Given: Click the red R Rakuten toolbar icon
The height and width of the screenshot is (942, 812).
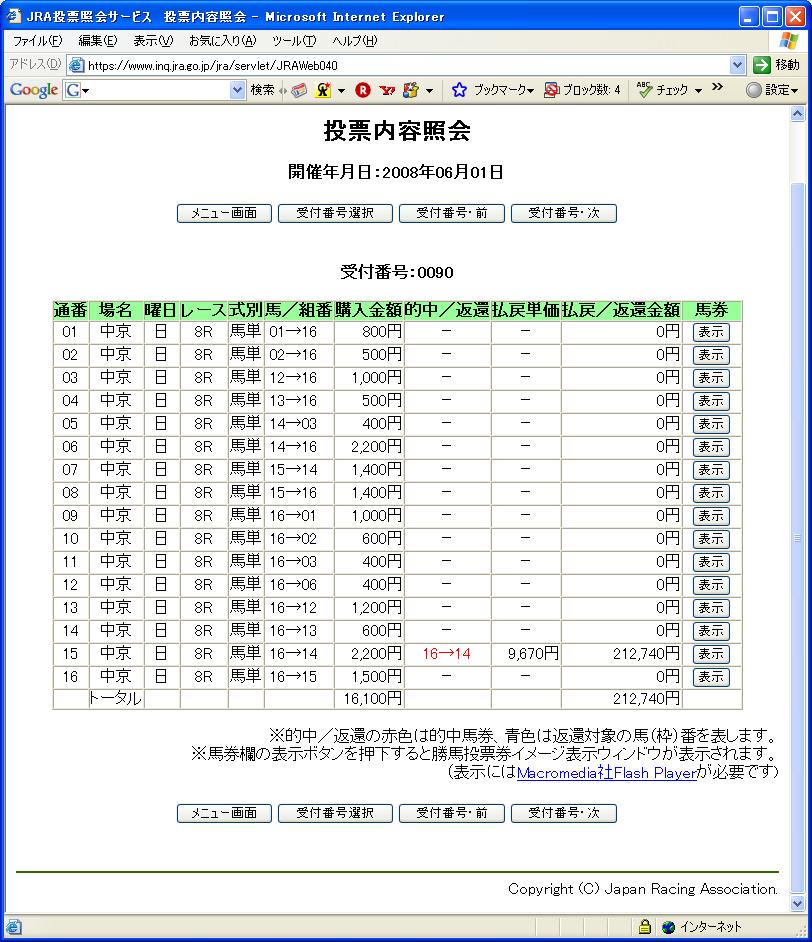Looking at the screenshot, I should click(x=363, y=90).
